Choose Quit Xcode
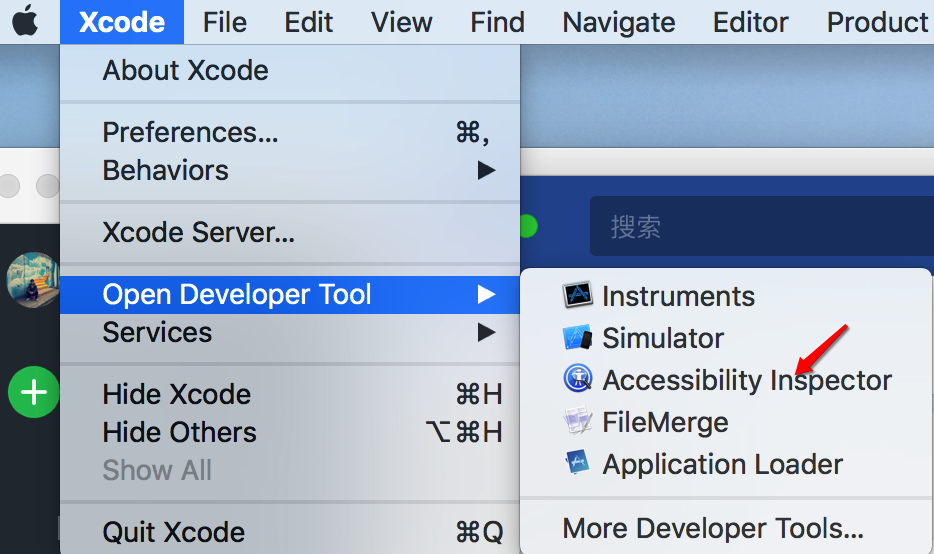934x554 pixels. (x=290, y=532)
